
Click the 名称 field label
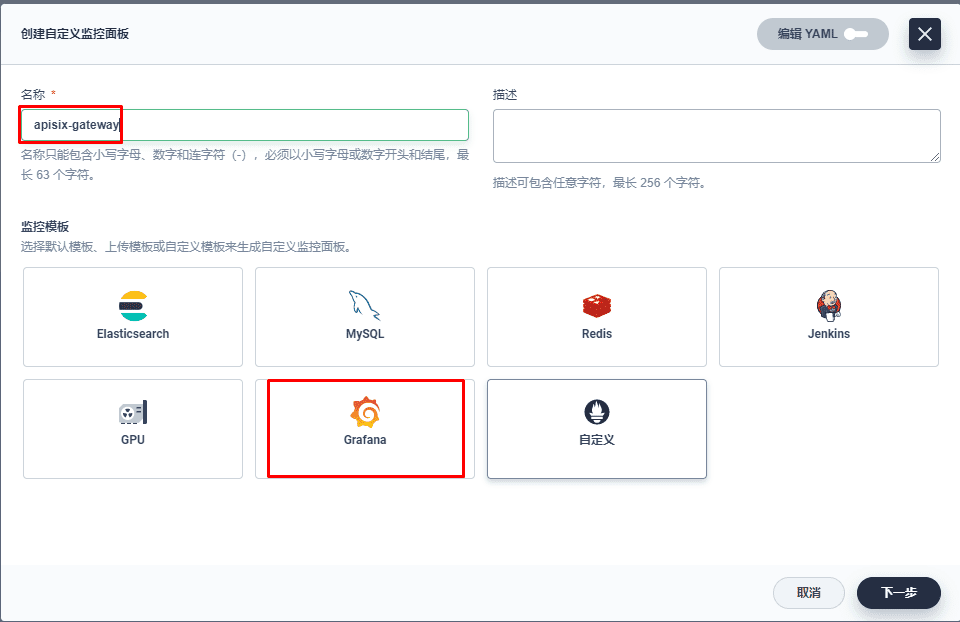tap(33, 94)
